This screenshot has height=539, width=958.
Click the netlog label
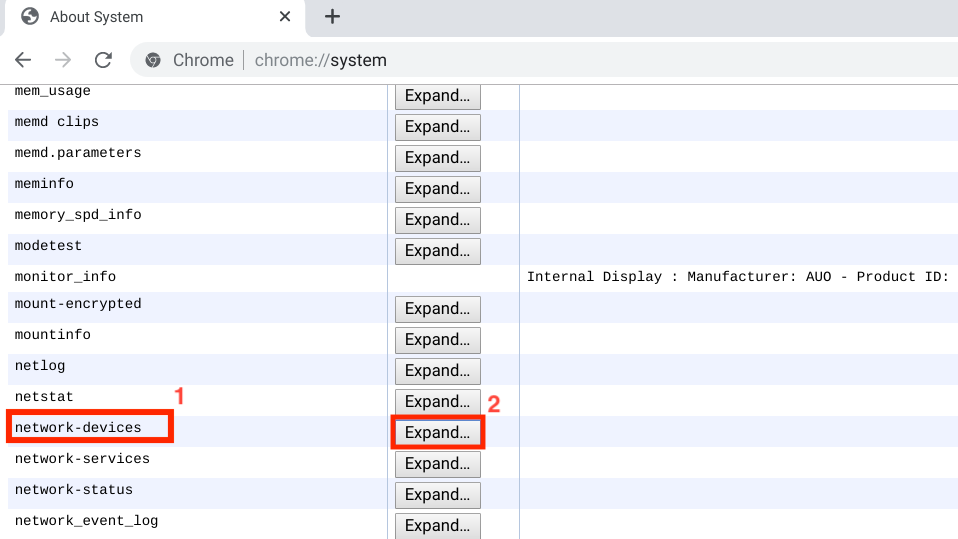(40, 366)
